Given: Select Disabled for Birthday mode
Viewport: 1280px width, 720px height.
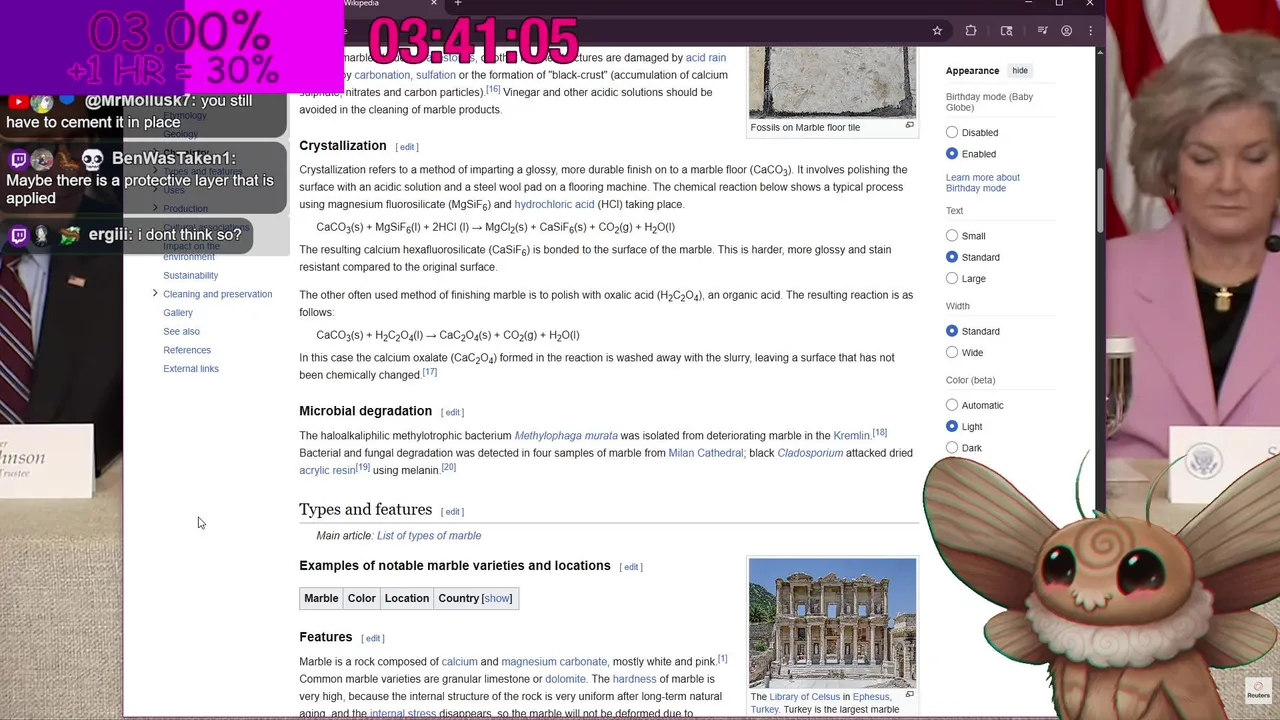Looking at the screenshot, I should 952,132.
